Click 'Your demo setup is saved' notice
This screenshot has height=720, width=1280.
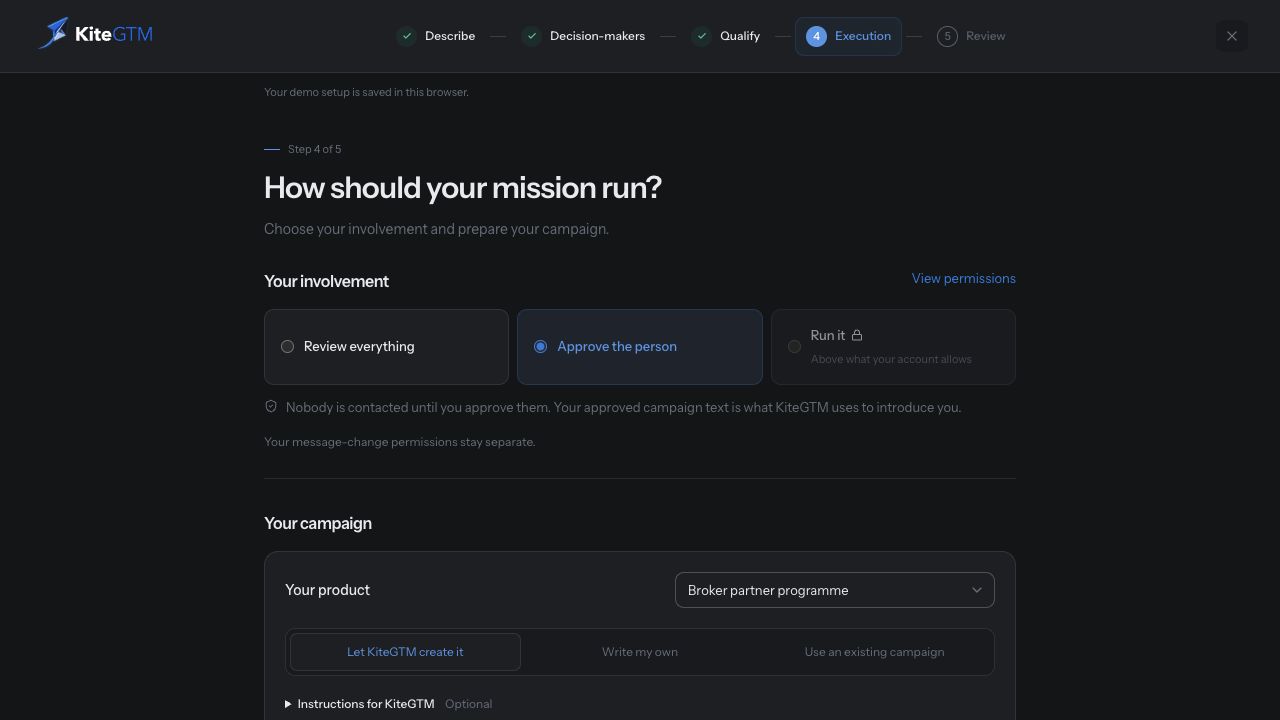point(366,92)
